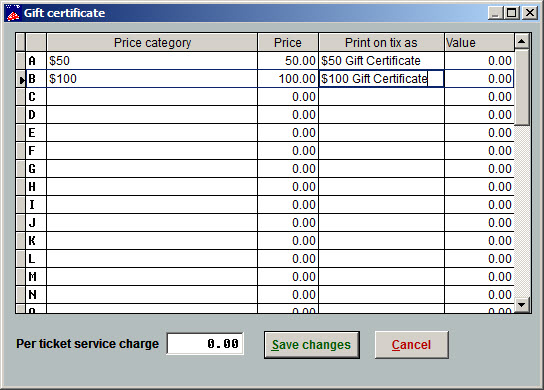Close the Gift certificate window

click(530, 13)
